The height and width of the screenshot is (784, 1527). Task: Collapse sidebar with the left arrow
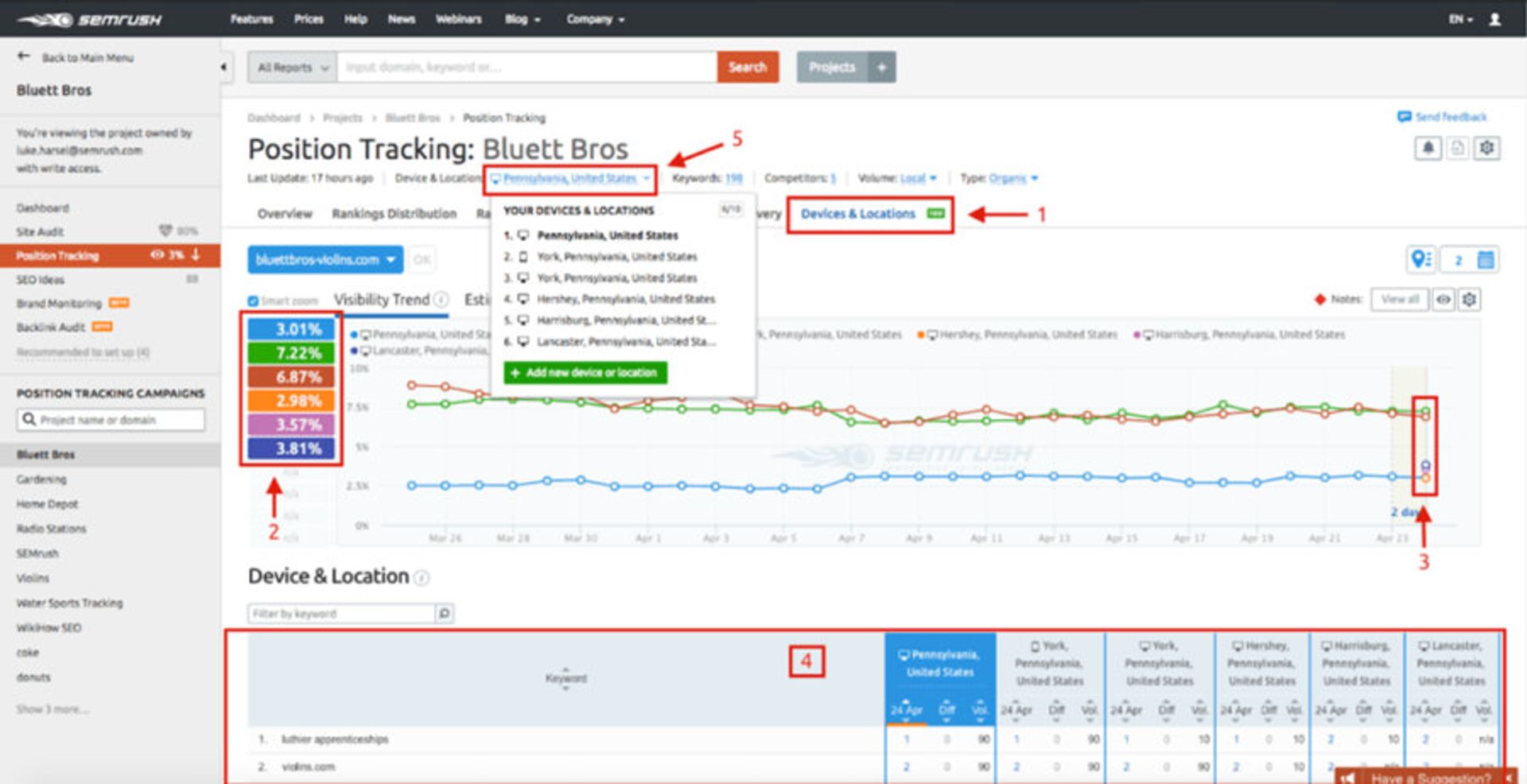tap(223, 67)
